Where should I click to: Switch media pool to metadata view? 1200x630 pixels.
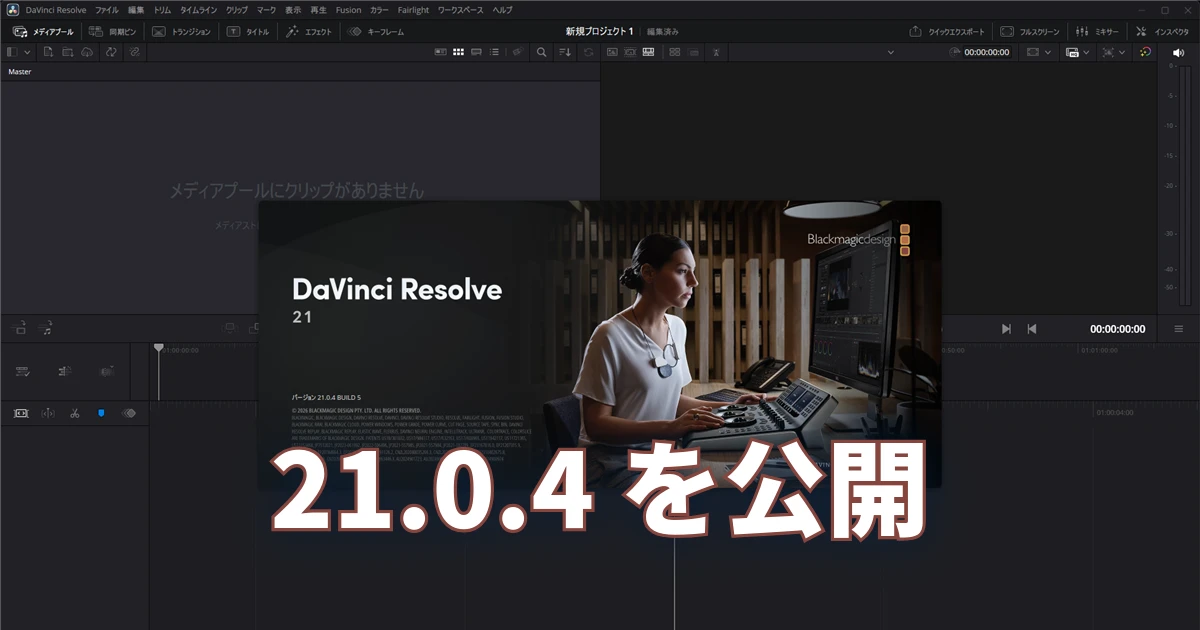pyautogui.click(x=441, y=52)
